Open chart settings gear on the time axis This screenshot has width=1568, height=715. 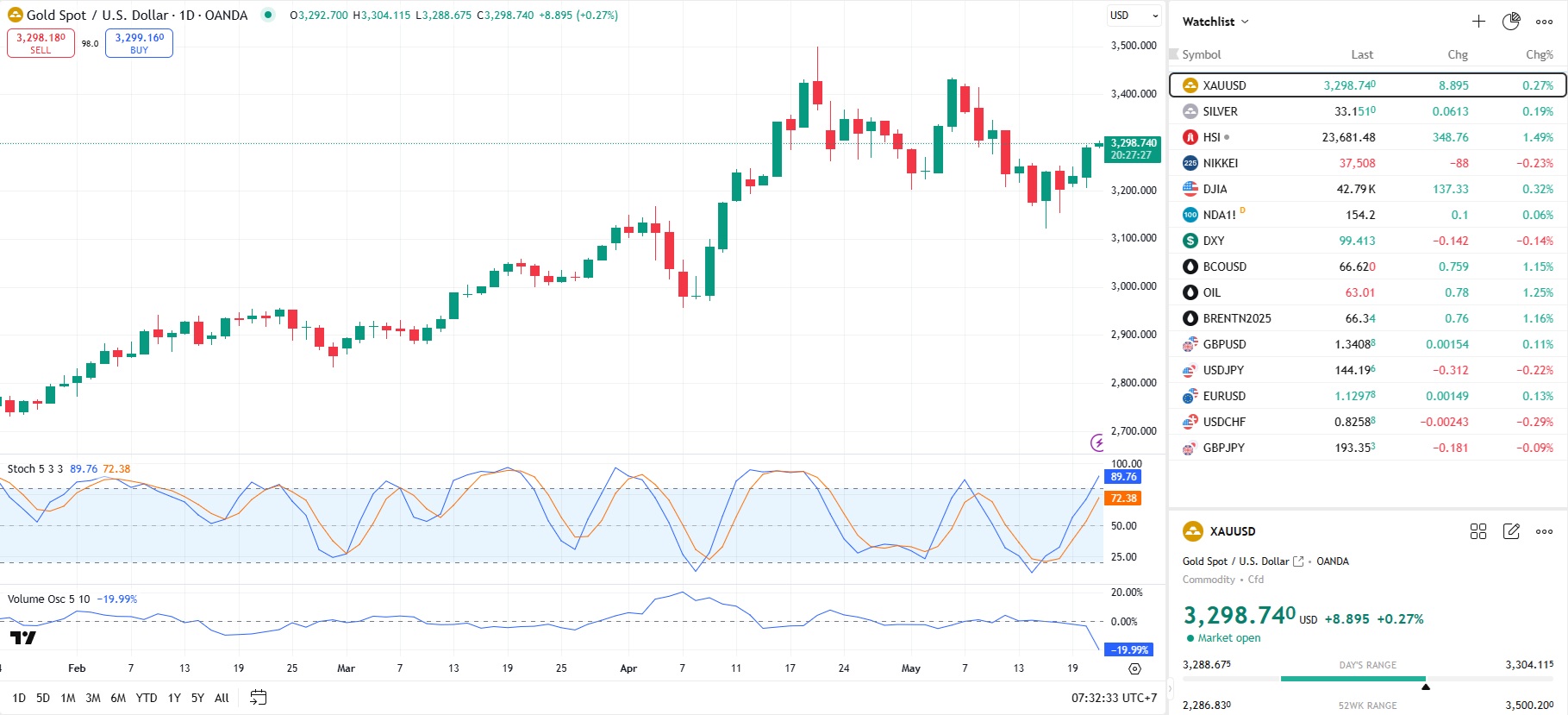click(1134, 668)
